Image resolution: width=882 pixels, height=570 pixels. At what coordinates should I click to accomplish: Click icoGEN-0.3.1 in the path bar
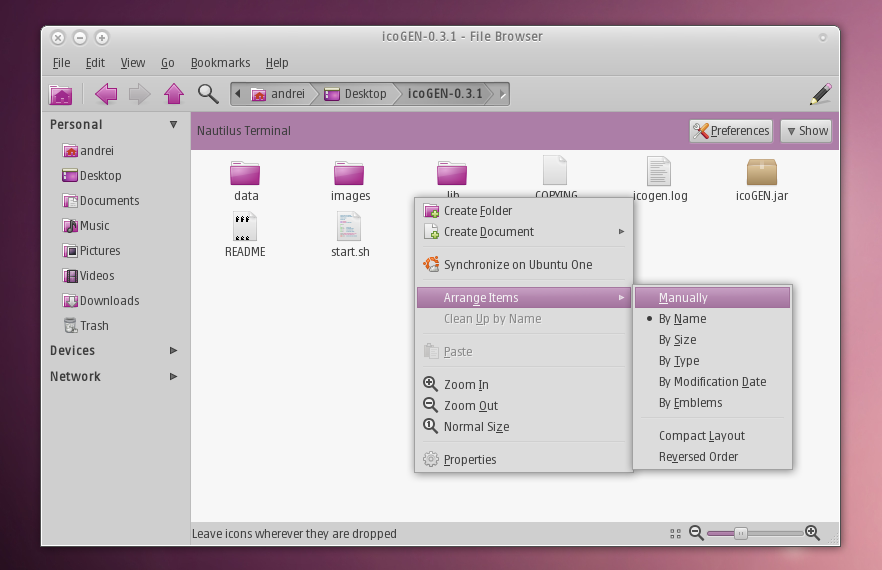[445, 94]
